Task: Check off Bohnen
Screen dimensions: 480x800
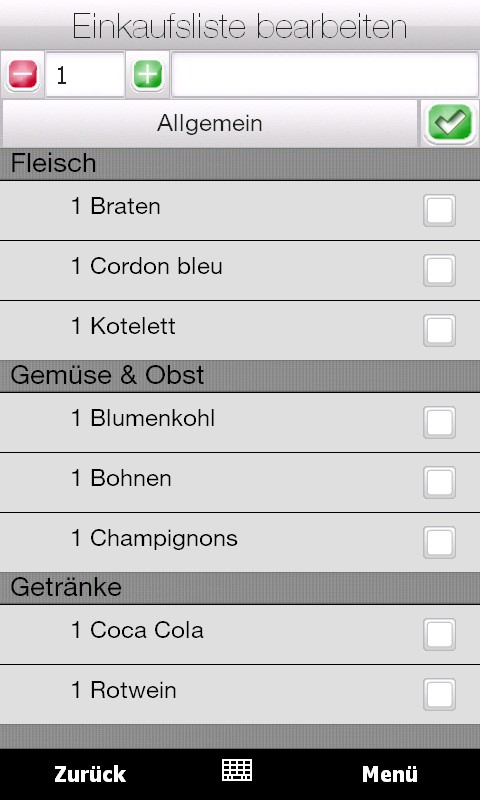Action: [x=439, y=483]
